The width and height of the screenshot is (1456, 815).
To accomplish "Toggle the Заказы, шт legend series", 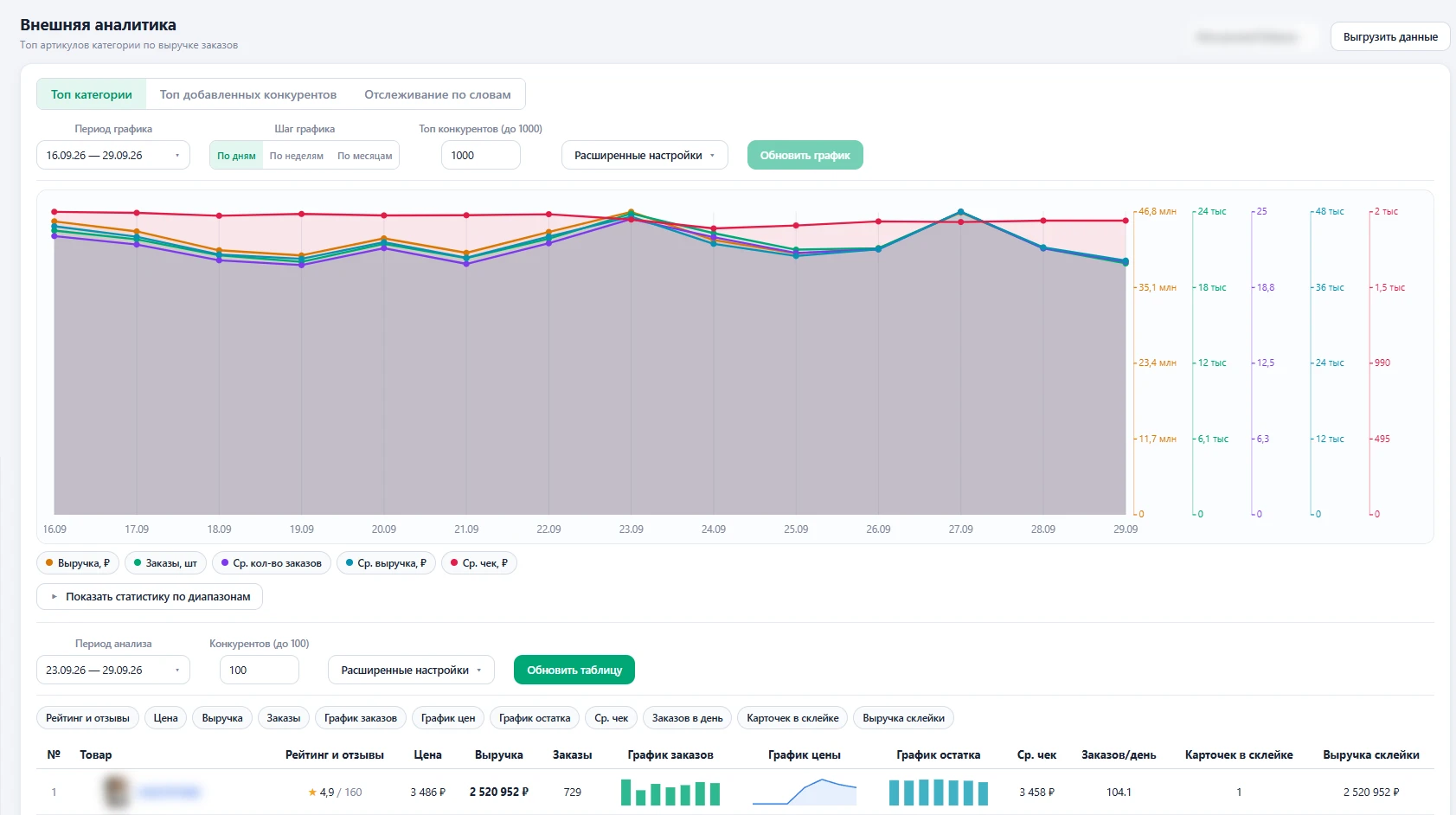I will pyautogui.click(x=165, y=563).
